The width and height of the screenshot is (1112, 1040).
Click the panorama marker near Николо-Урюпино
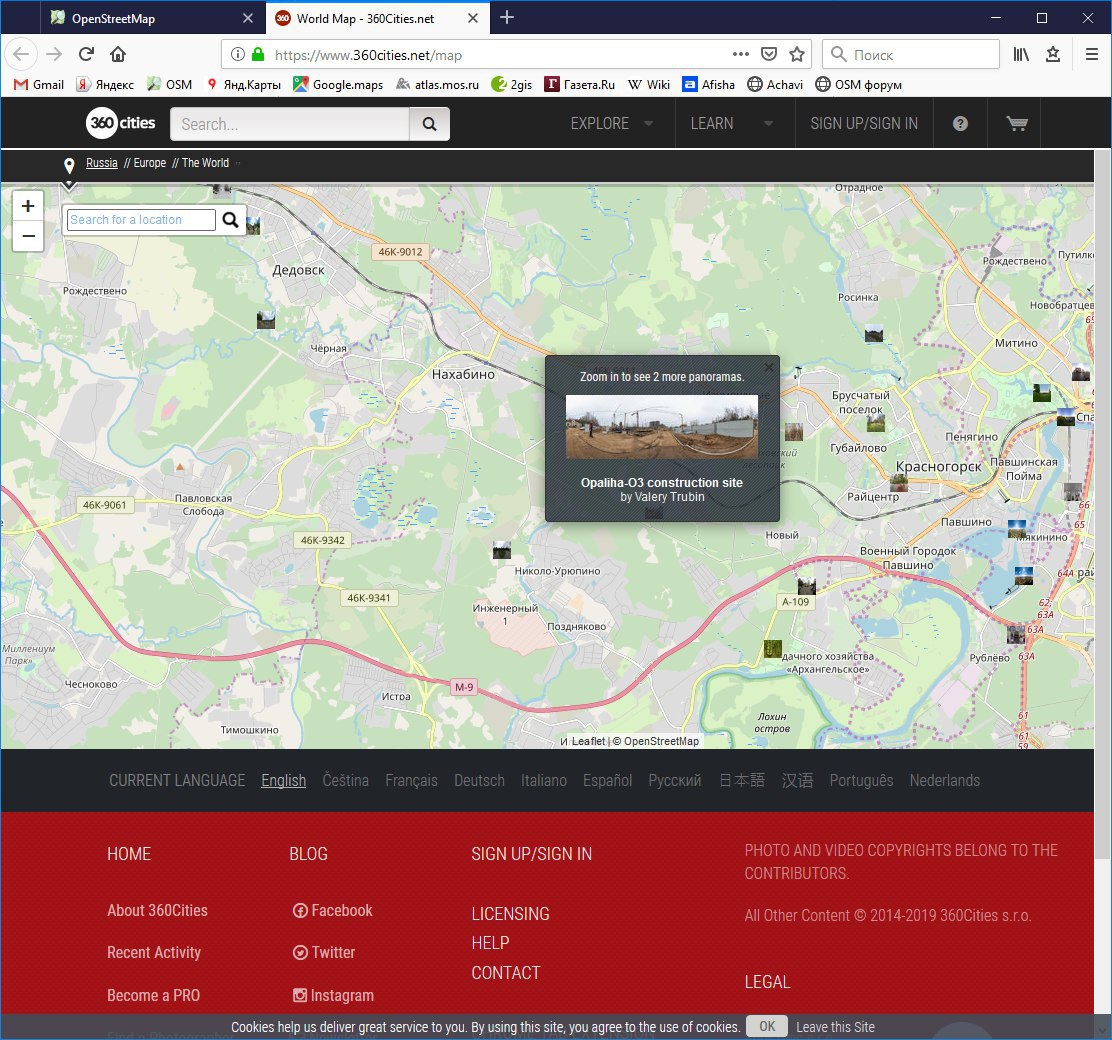[501, 550]
